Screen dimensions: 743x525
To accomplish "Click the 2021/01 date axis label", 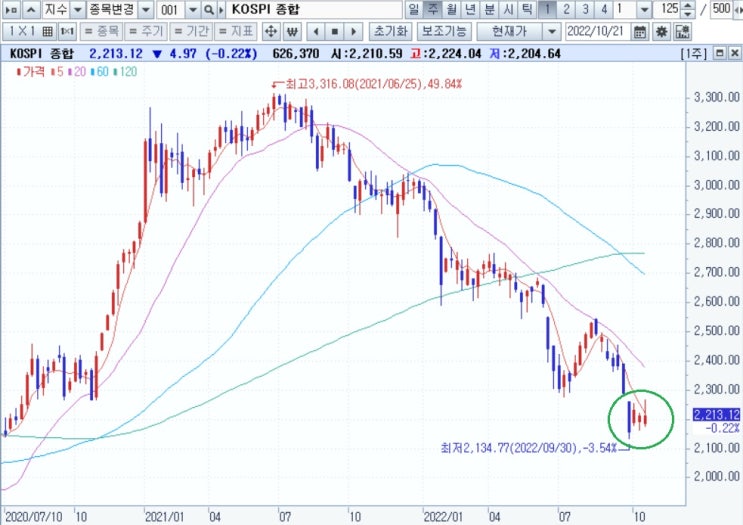I will click(164, 516).
